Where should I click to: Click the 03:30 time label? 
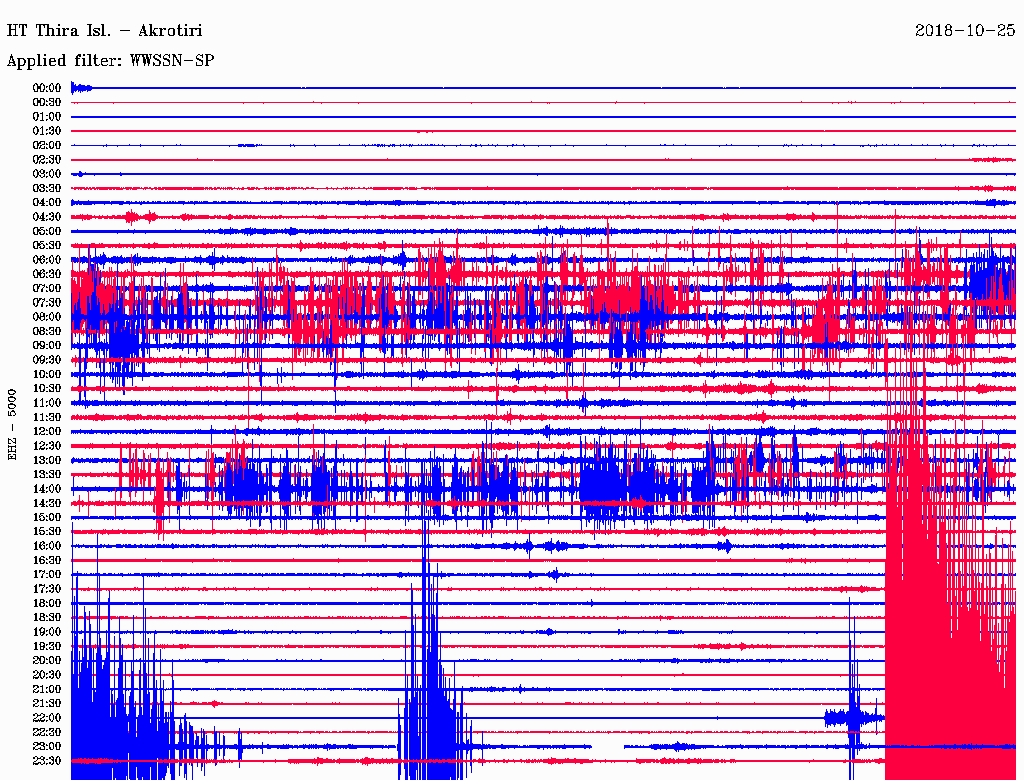pos(47,188)
